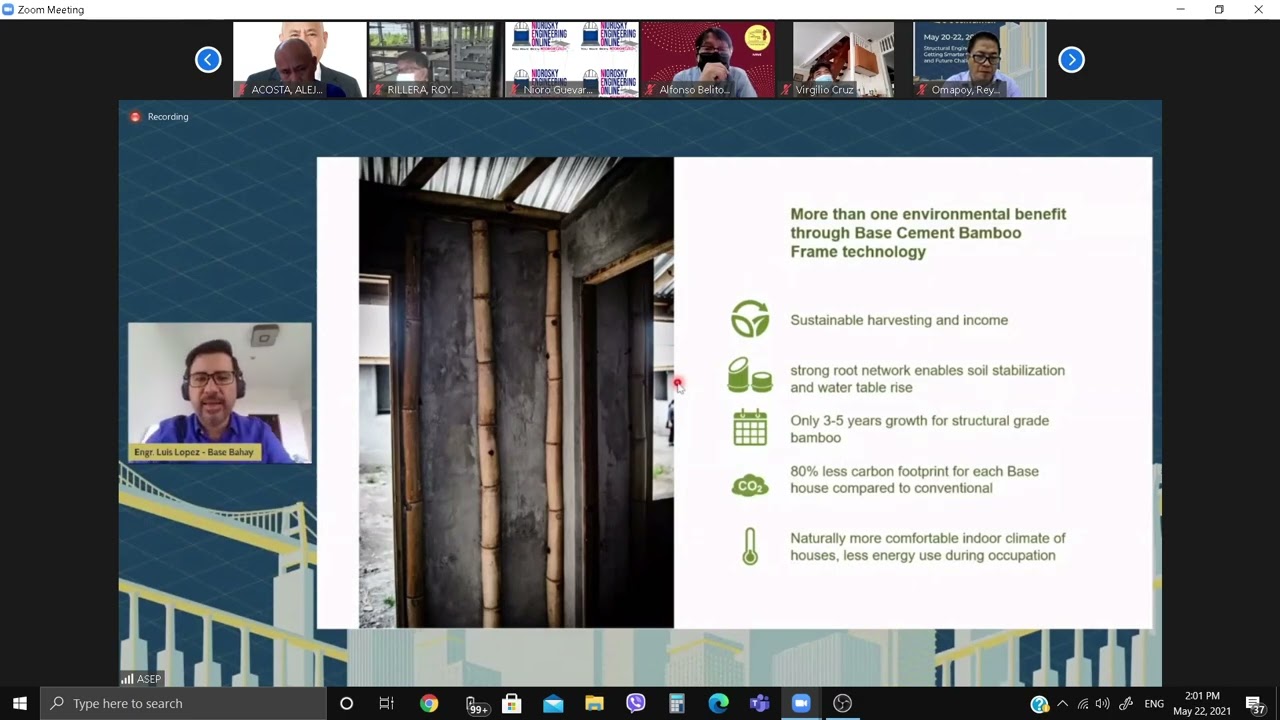Open the taskbar app with 99+ badge
The width and height of the screenshot is (1280, 720).
[x=477, y=704]
